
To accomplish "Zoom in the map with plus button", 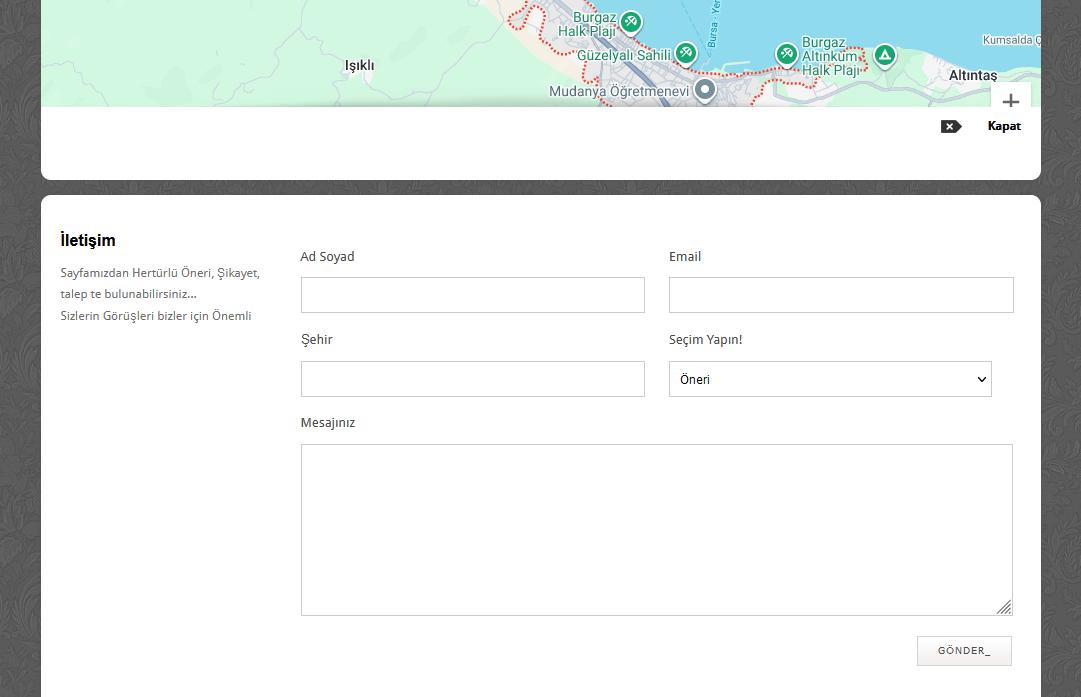I will [x=1010, y=101].
